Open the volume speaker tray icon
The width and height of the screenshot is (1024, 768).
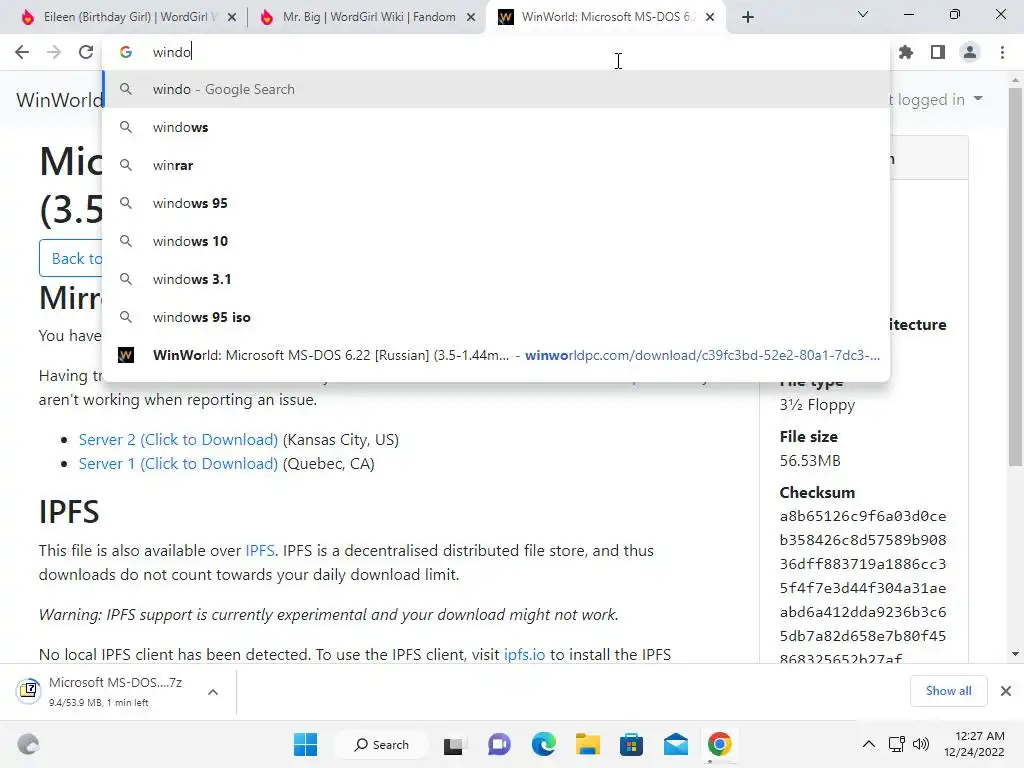(x=921, y=744)
